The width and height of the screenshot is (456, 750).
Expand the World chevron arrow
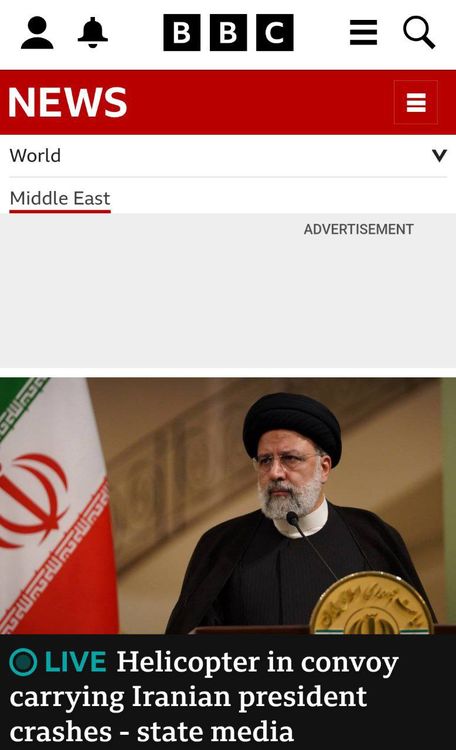pos(439,155)
